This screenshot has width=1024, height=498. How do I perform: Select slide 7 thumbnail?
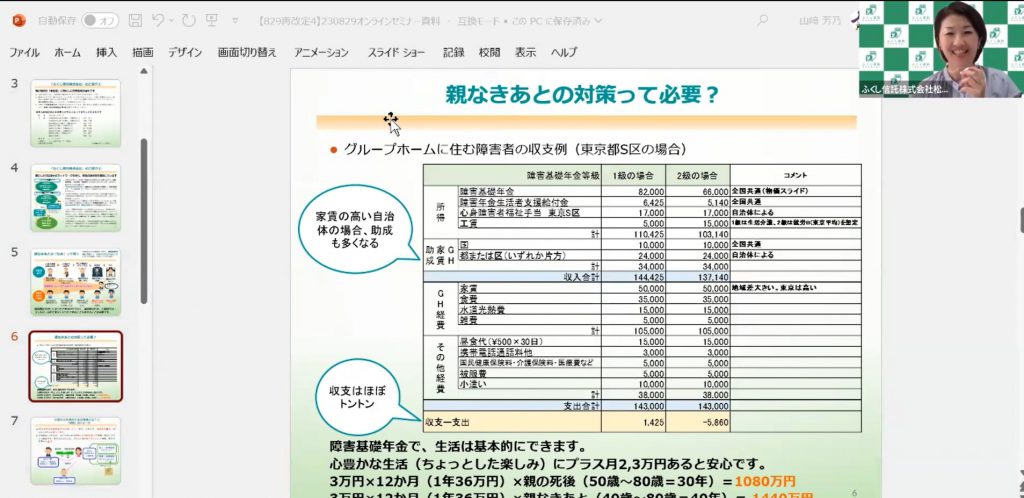(76, 450)
